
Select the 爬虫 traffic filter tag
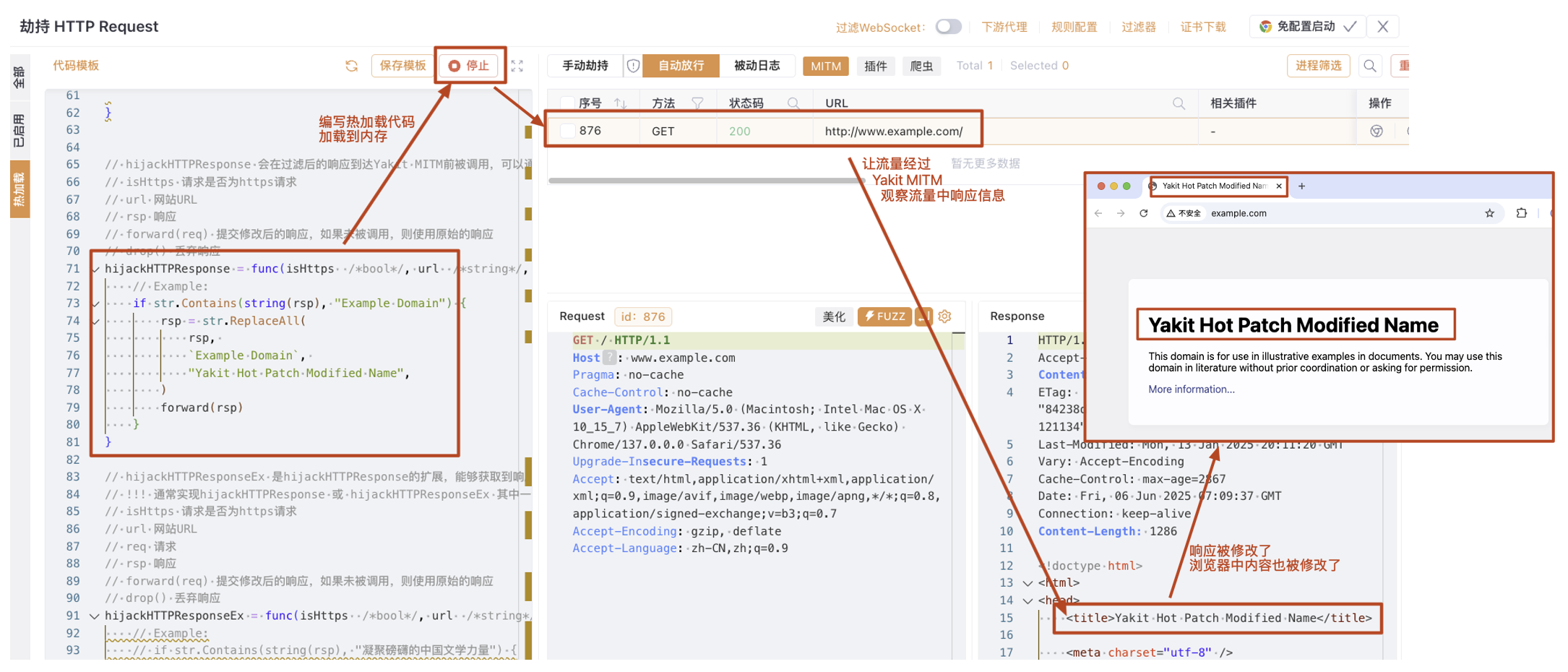[x=921, y=66]
